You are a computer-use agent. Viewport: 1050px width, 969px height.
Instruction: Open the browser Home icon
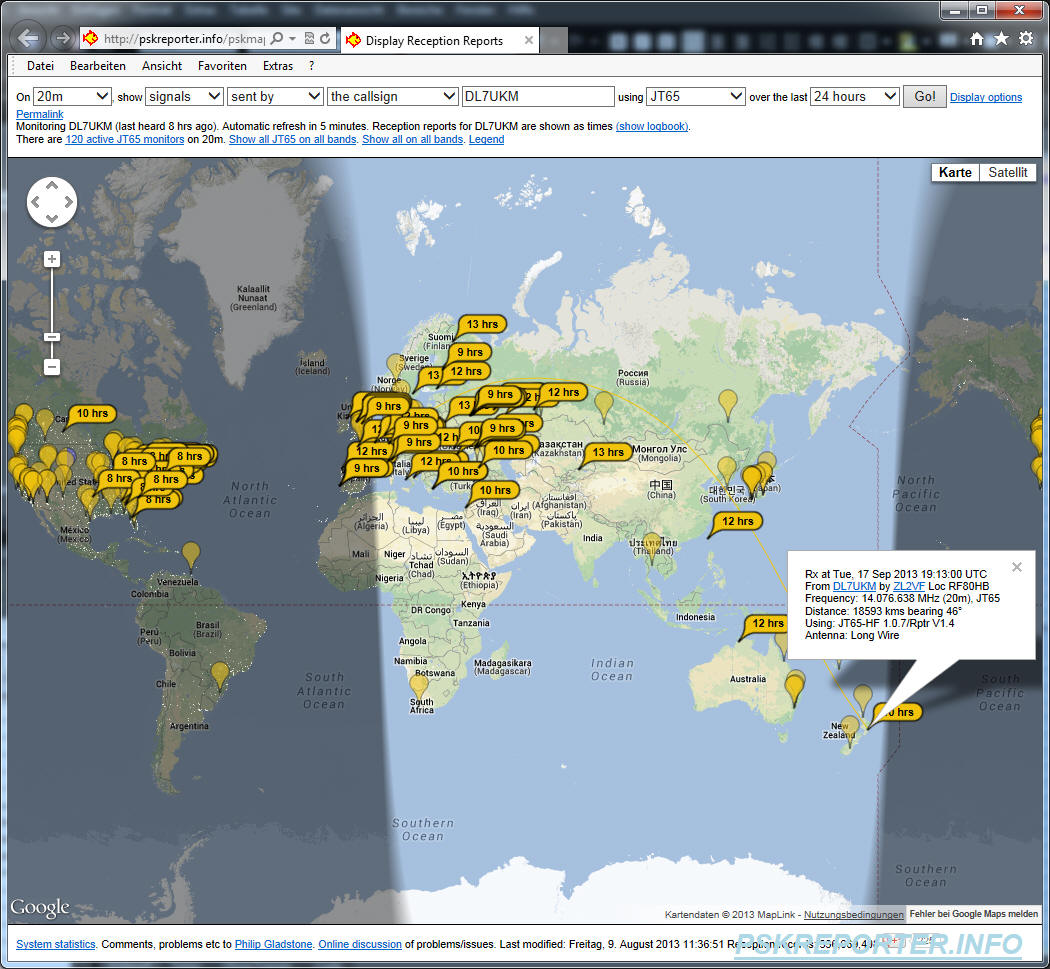coord(977,39)
